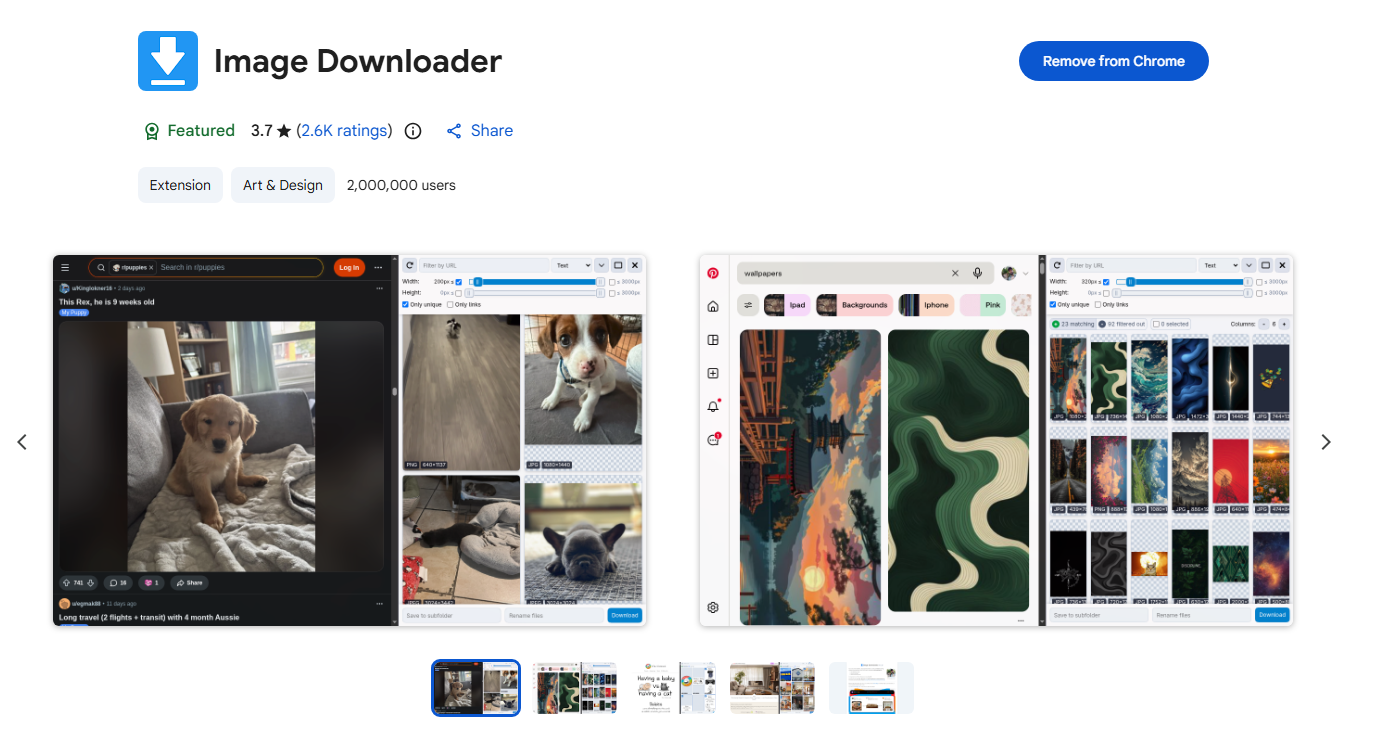Open the Text dropdown in puppies preview
Image resolution: width=1392 pixels, height=745 pixels.
[x=571, y=265]
